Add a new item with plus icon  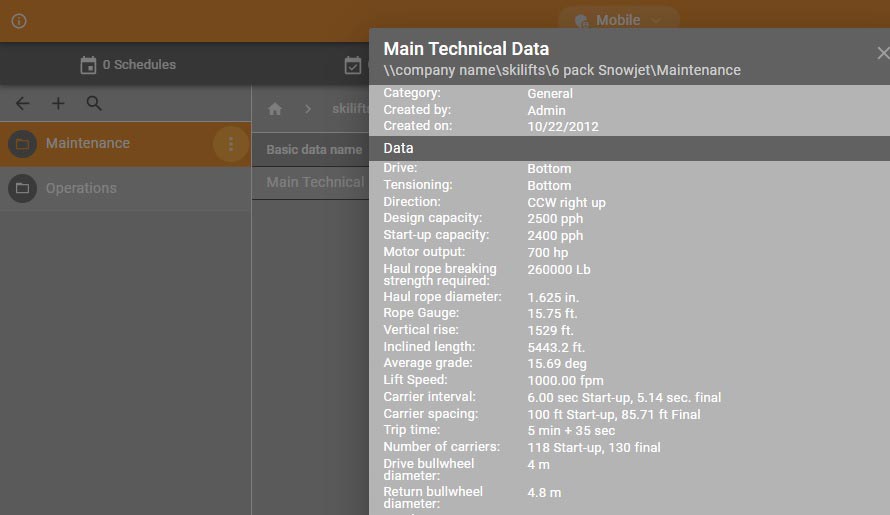(58, 103)
